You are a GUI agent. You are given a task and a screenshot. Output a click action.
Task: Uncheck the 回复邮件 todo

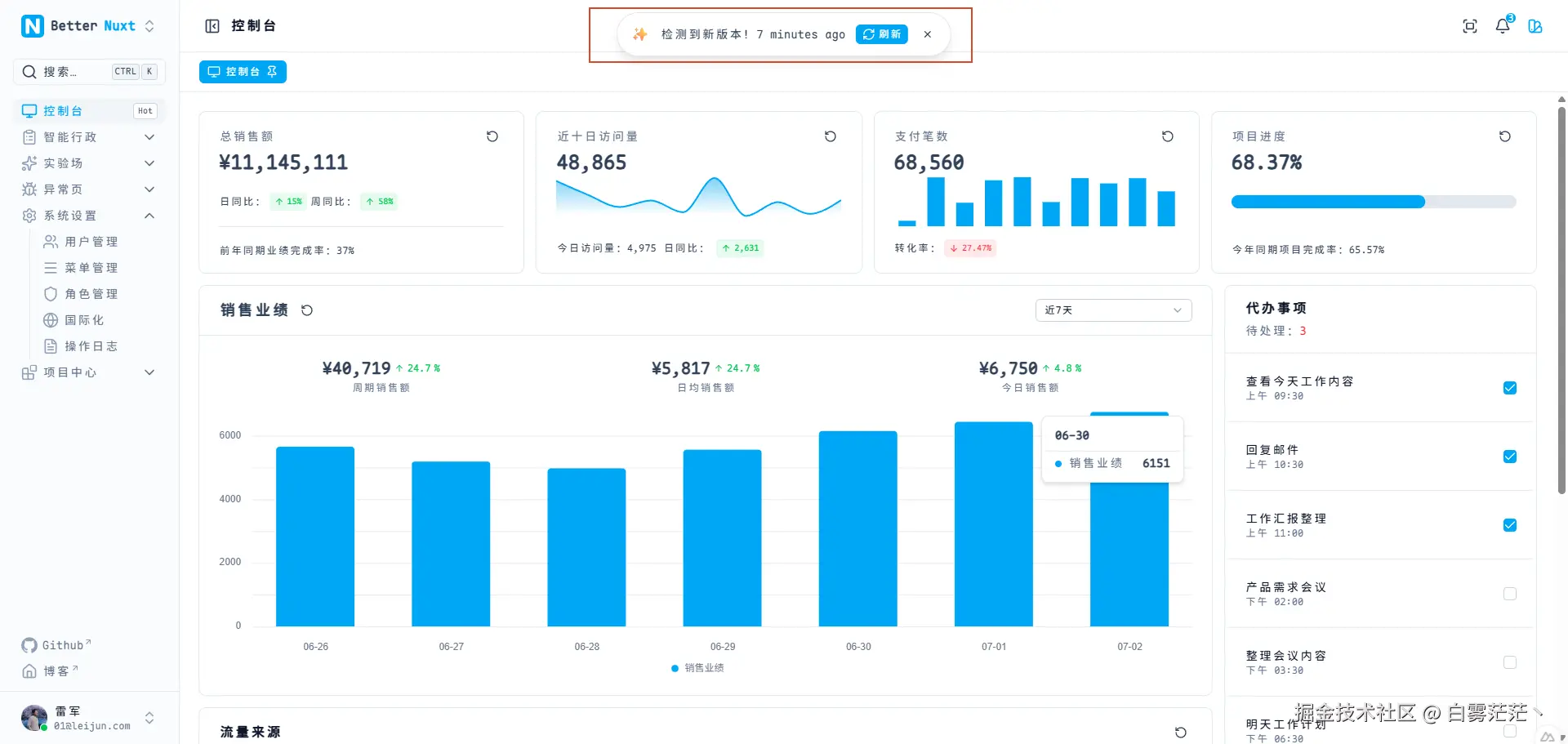(x=1510, y=457)
